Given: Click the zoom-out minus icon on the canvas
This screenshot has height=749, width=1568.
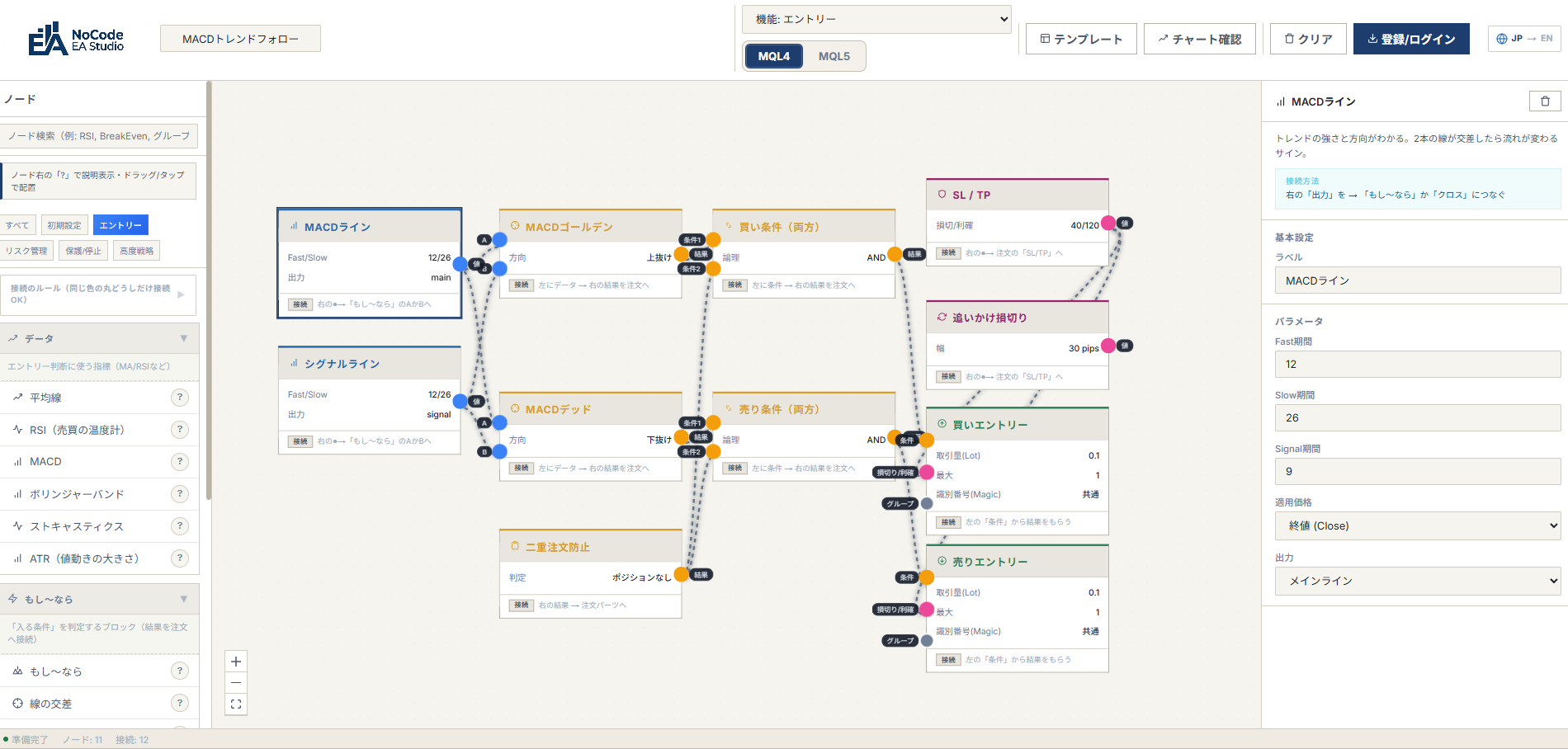Looking at the screenshot, I should click(236, 683).
